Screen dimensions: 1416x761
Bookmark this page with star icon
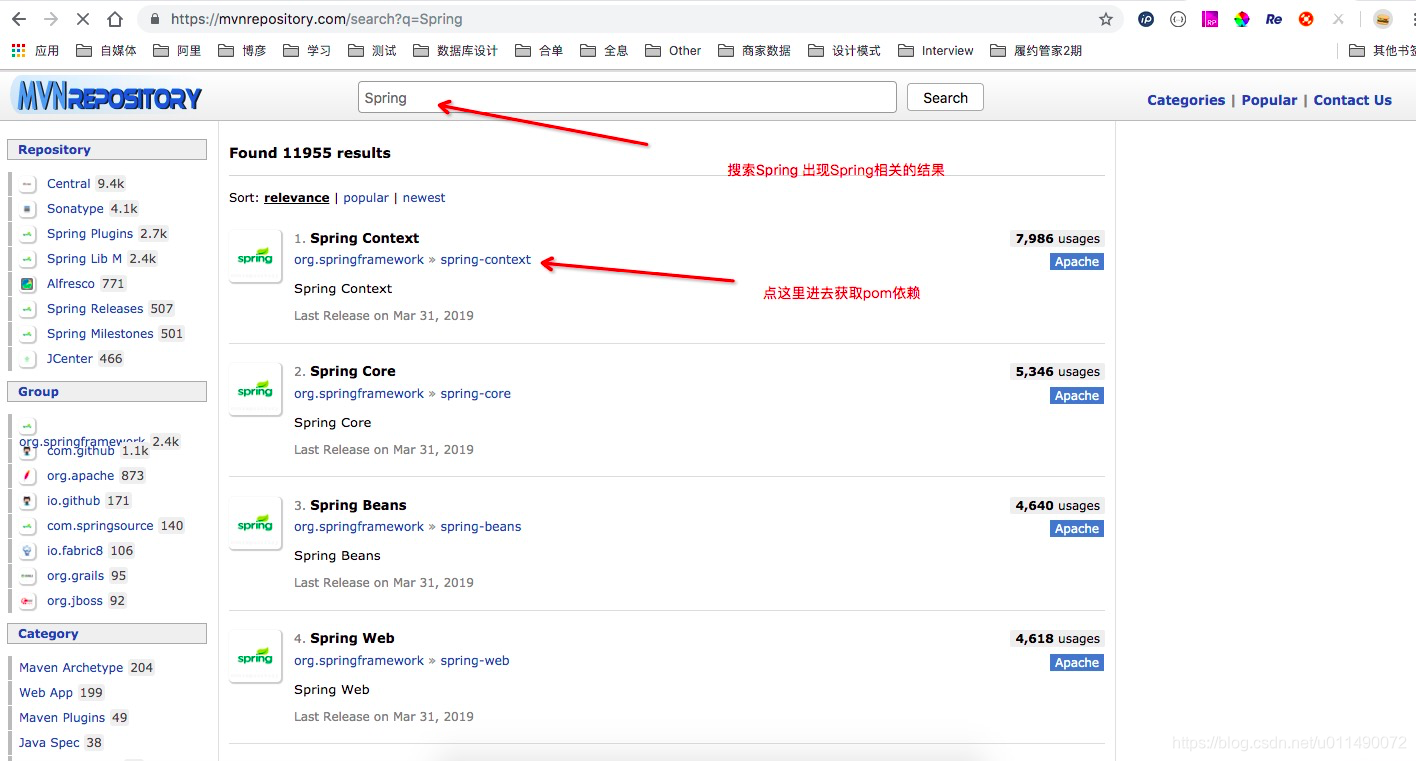tap(1106, 19)
